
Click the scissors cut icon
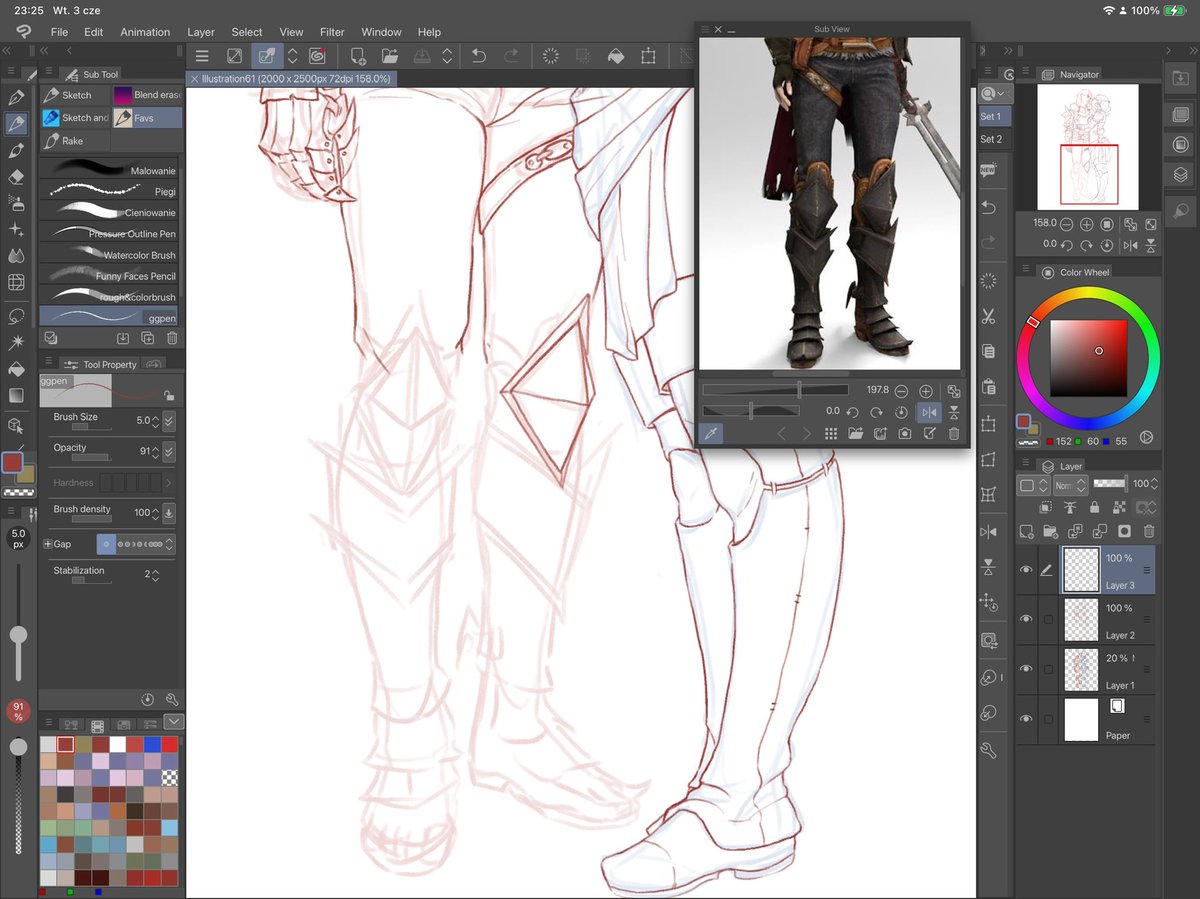coord(989,317)
